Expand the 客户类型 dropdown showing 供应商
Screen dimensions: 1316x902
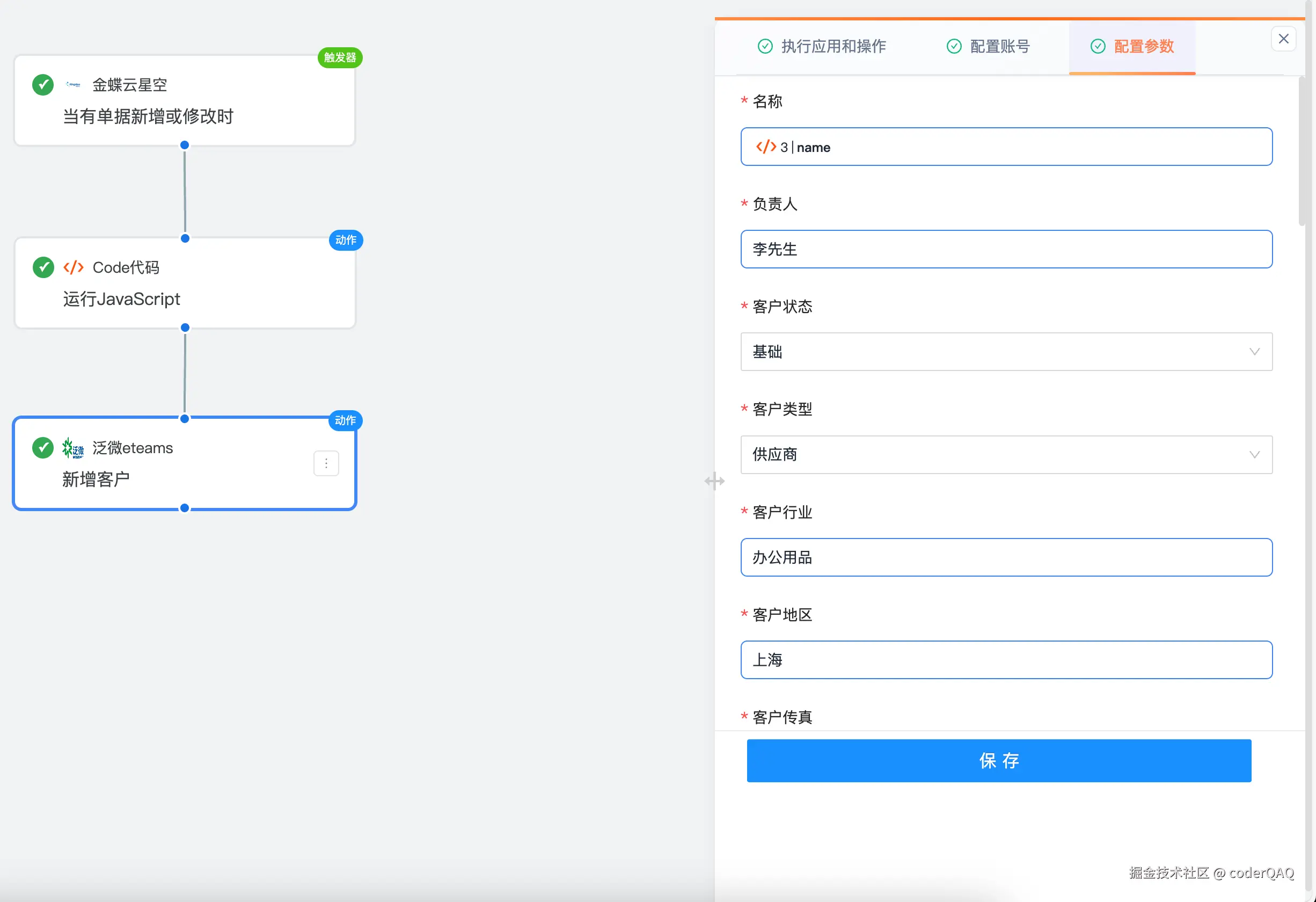pos(1006,454)
